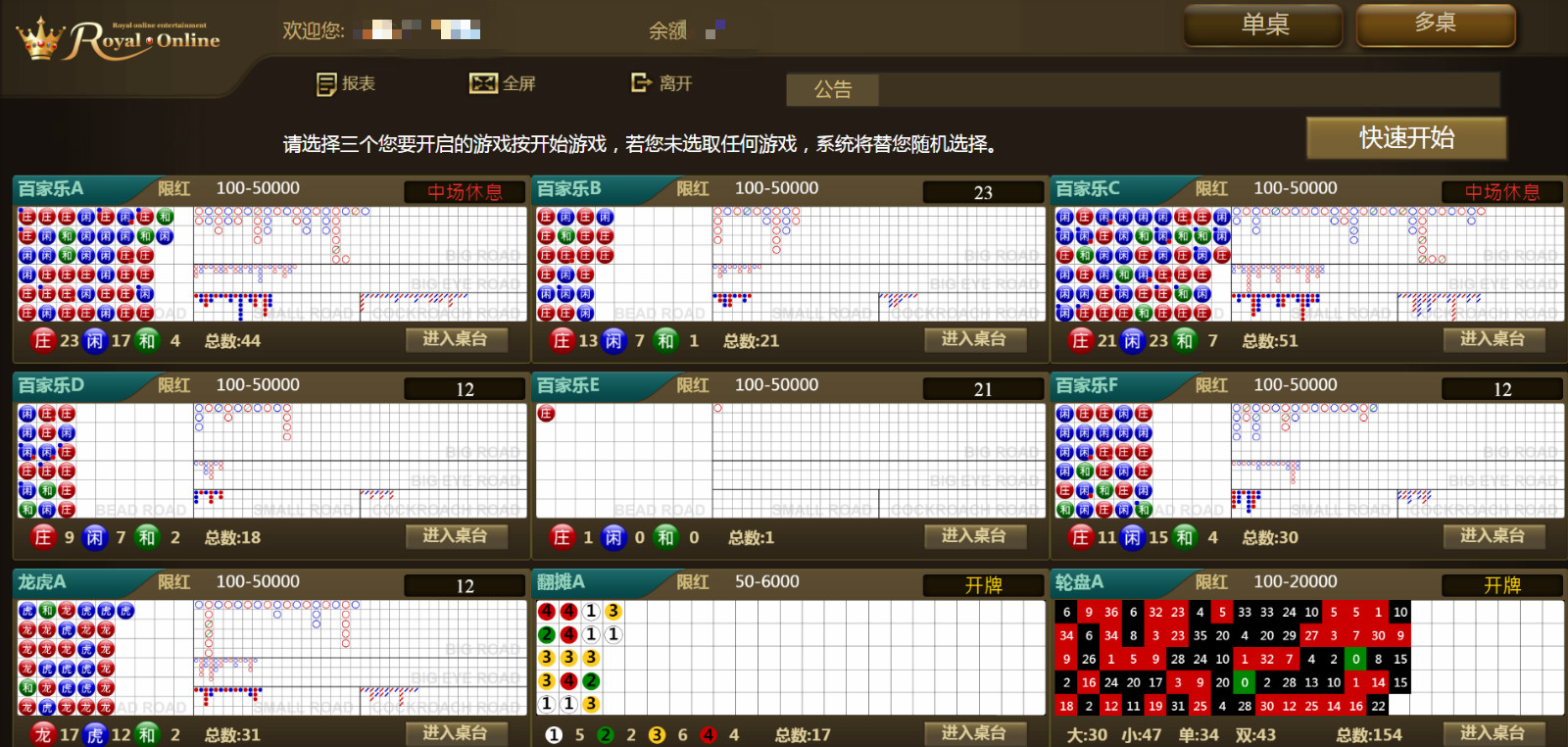Enter table 百家乐E via 进入桌台
Viewport: 1568px width, 747px height.
click(x=975, y=536)
